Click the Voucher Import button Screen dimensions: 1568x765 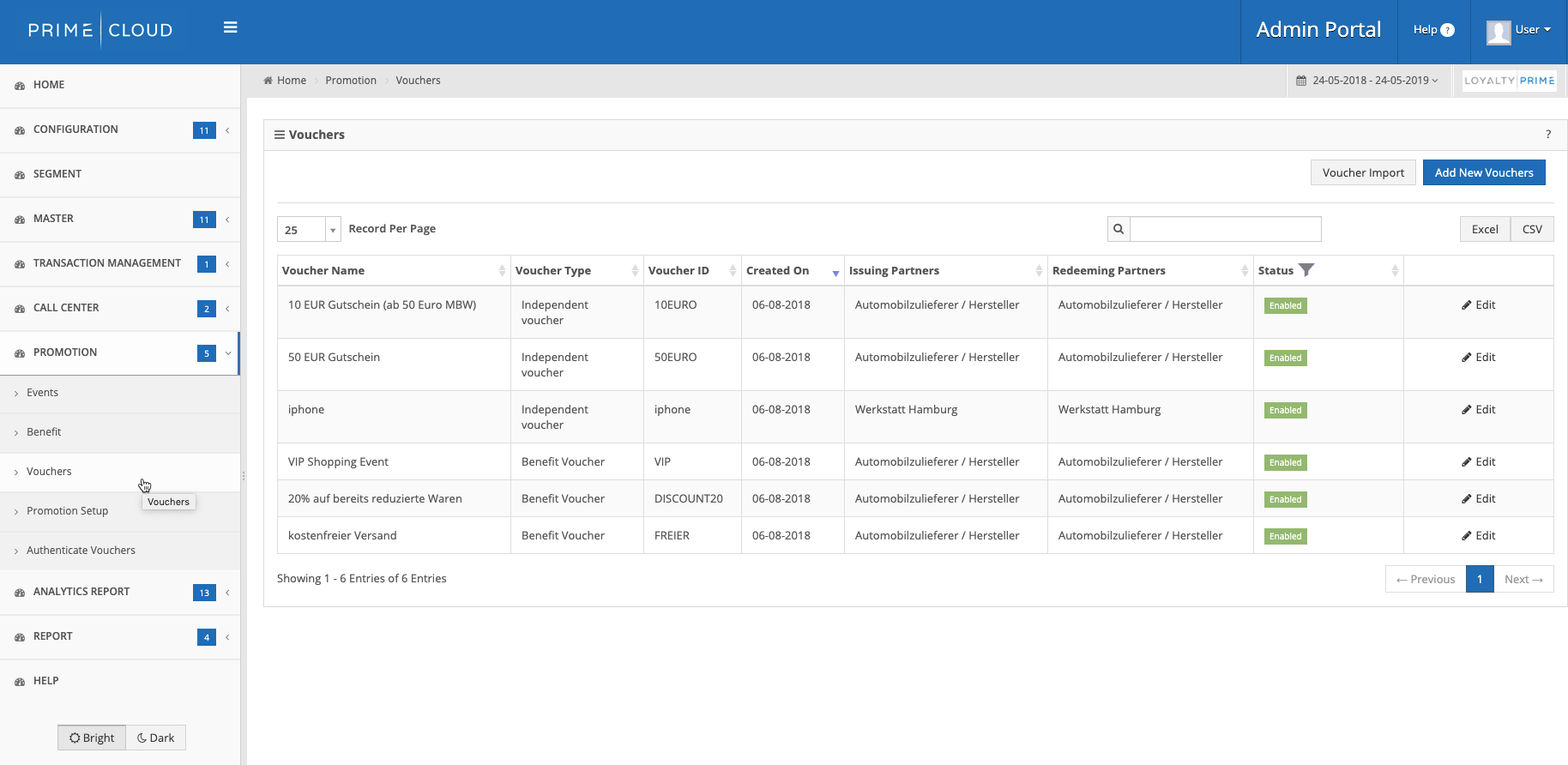[x=1363, y=172]
